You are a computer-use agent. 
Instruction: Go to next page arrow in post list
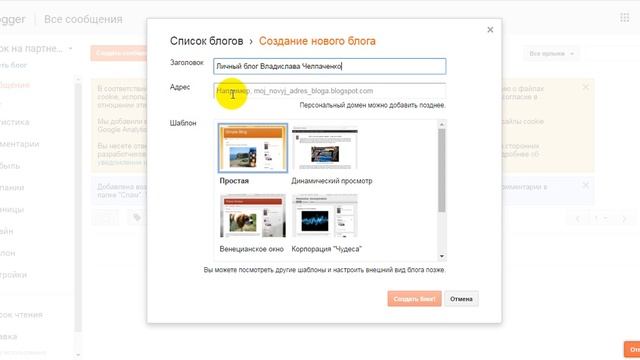pos(624,219)
